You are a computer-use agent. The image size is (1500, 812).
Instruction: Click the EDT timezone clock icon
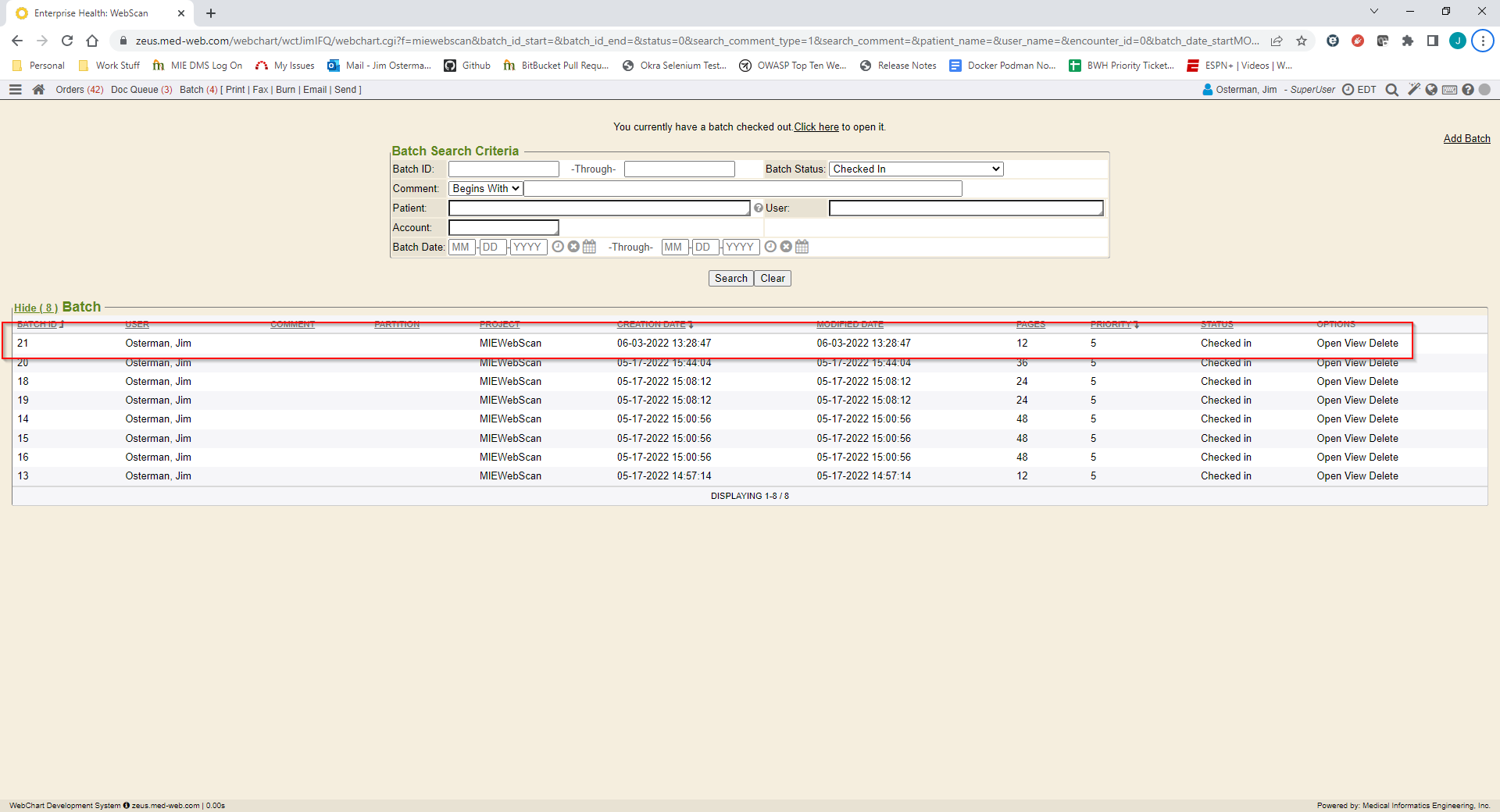pos(1348,90)
